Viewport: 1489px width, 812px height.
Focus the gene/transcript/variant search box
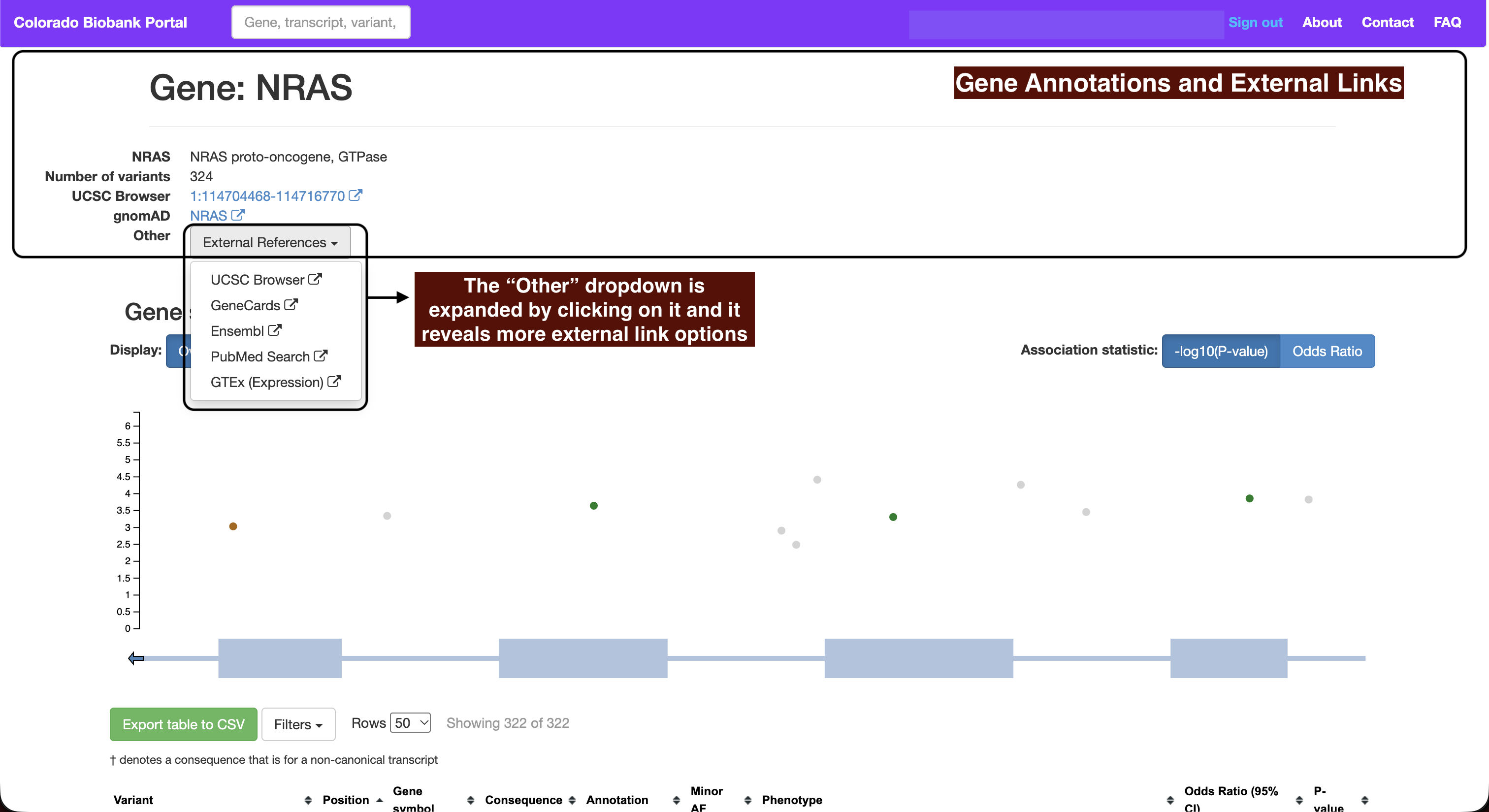pos(321,22)
